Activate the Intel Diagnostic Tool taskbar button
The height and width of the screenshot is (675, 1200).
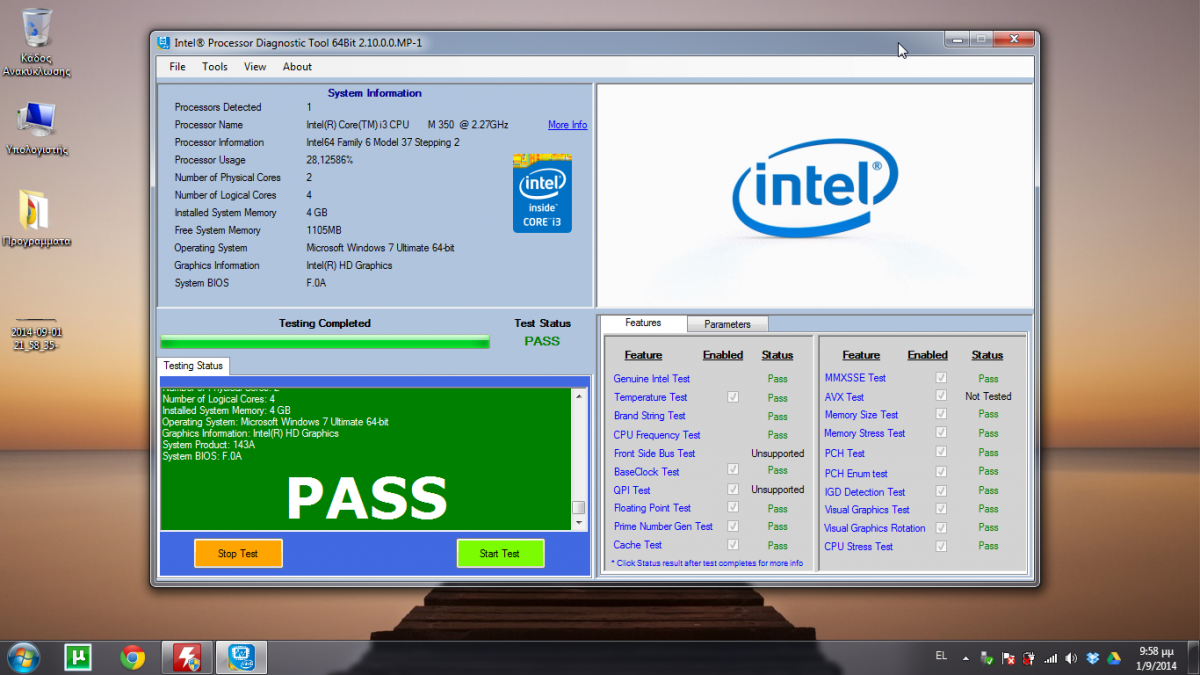[241, 657]
